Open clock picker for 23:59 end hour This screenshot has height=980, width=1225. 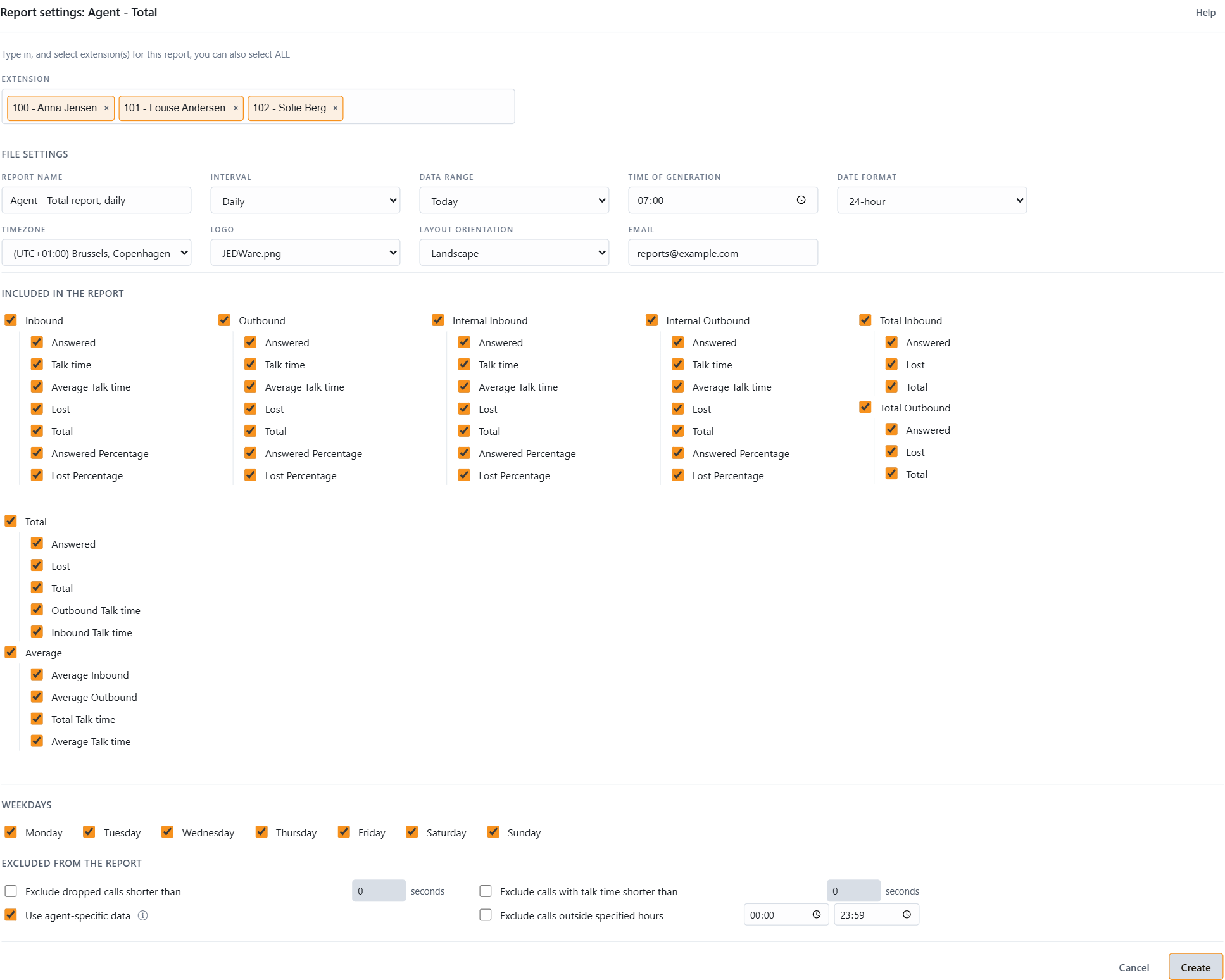pos(907,915)
